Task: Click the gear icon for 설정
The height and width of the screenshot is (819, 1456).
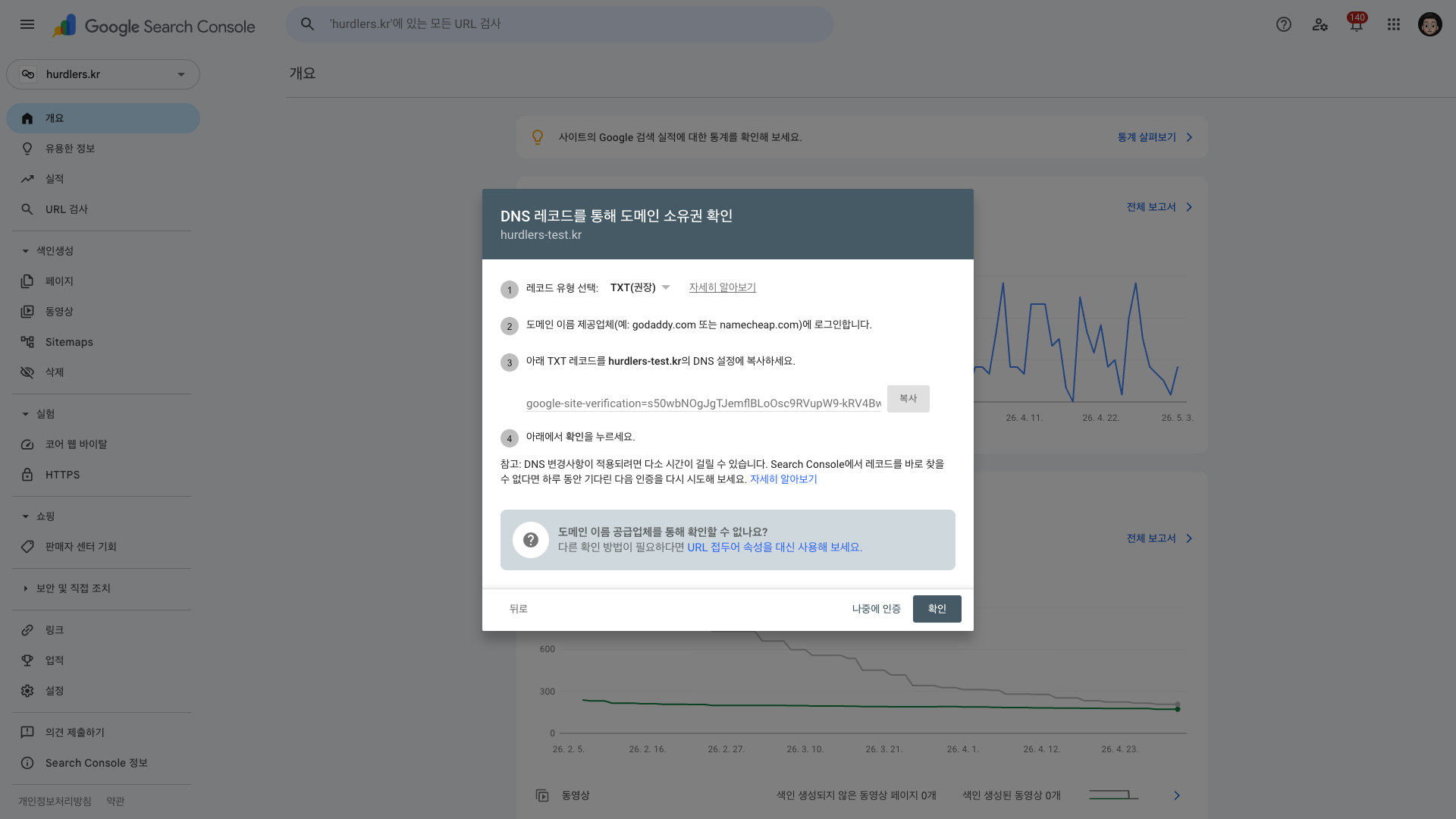Action: [27, 691]
